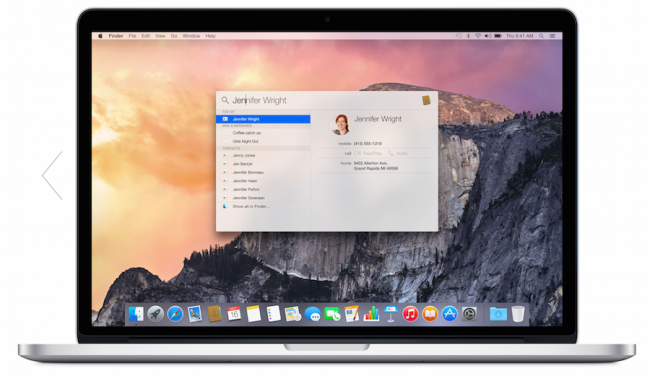Open the Numbers chart icon in dock
The width and height of the screenshot is (650, 376).
pos(371,314)
